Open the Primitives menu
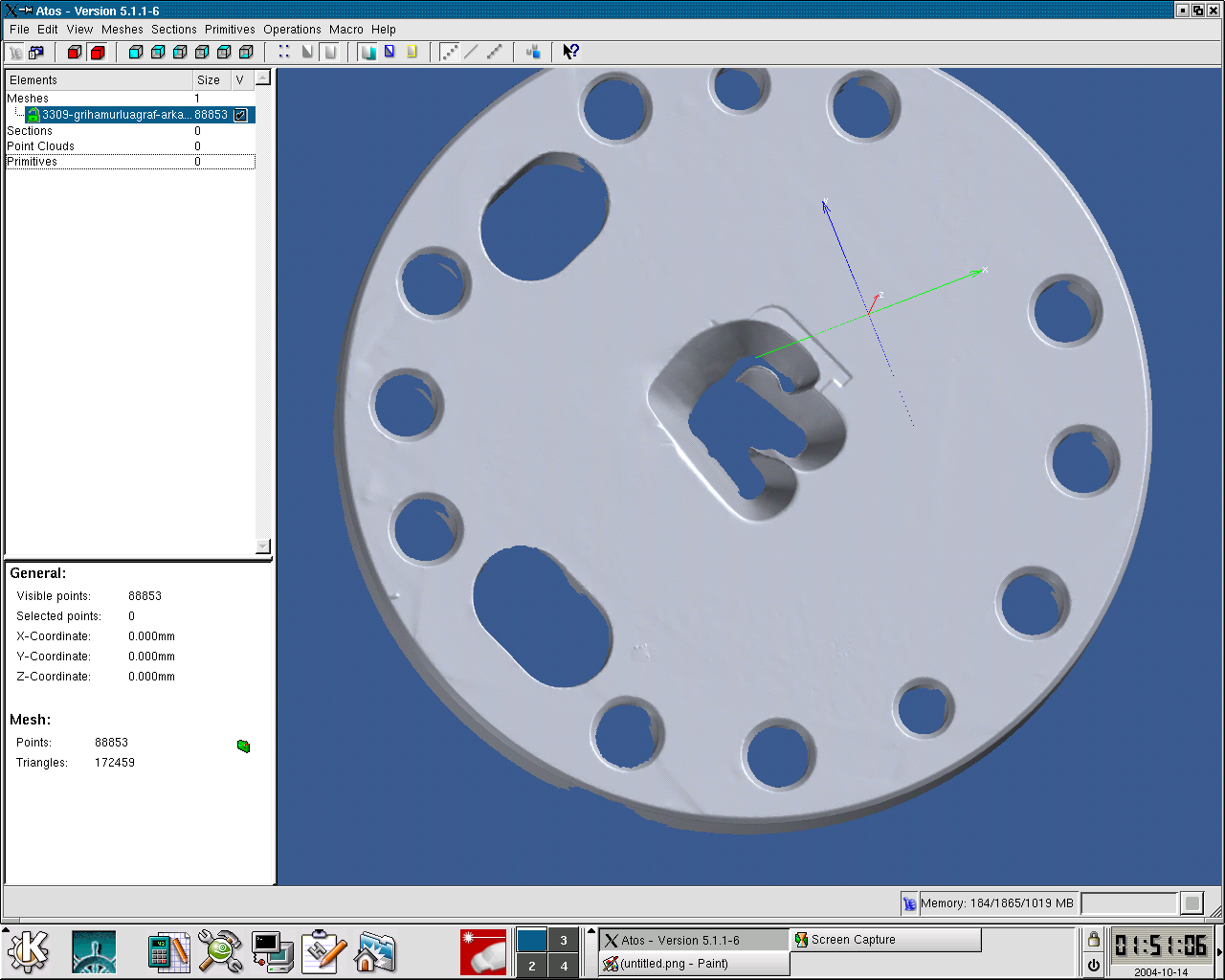 coord(230,30)
